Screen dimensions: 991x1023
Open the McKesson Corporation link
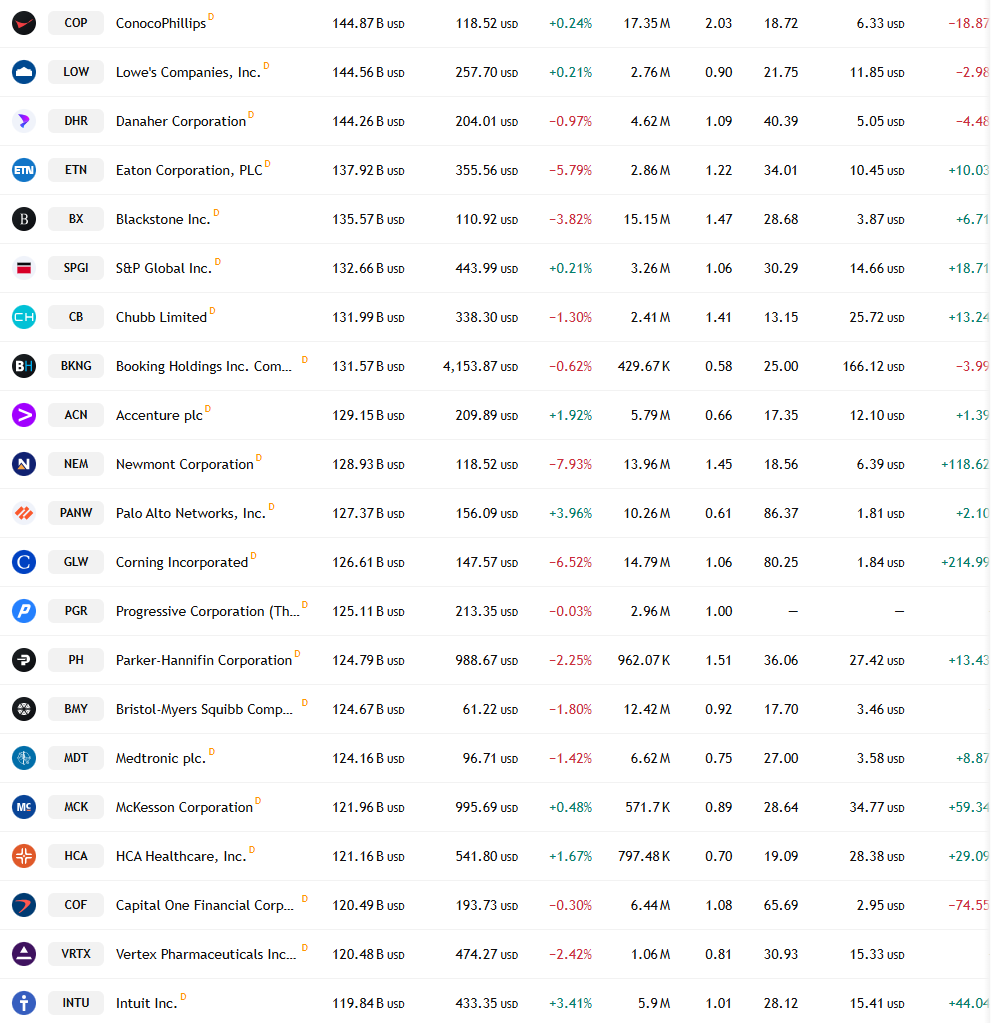(x=184, y=807)
